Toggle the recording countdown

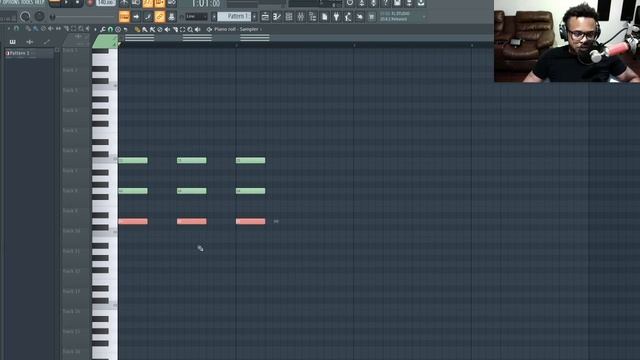tap(148, 3)
